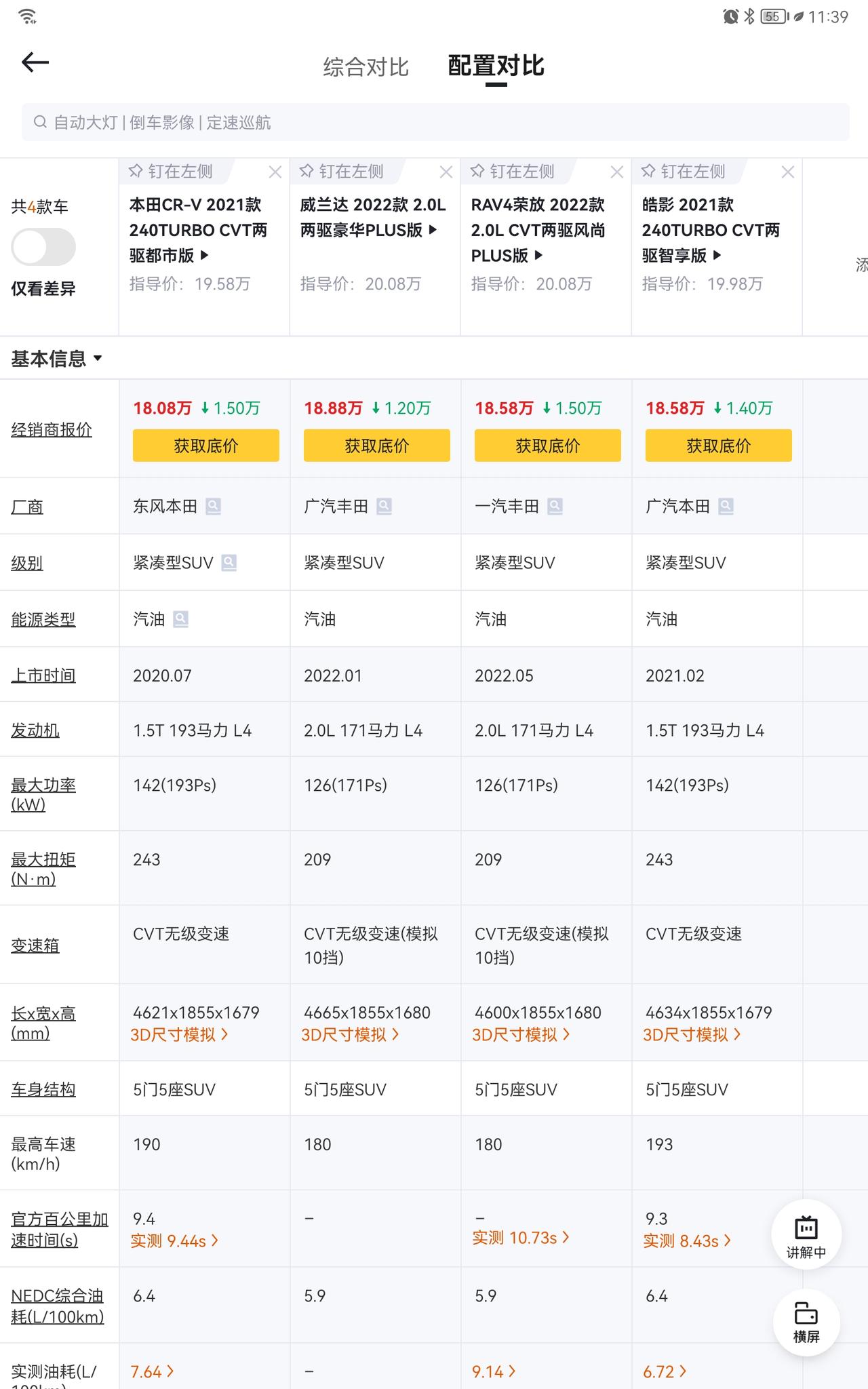Tap the battery indicator showing 55

click(x=774, y=16)
